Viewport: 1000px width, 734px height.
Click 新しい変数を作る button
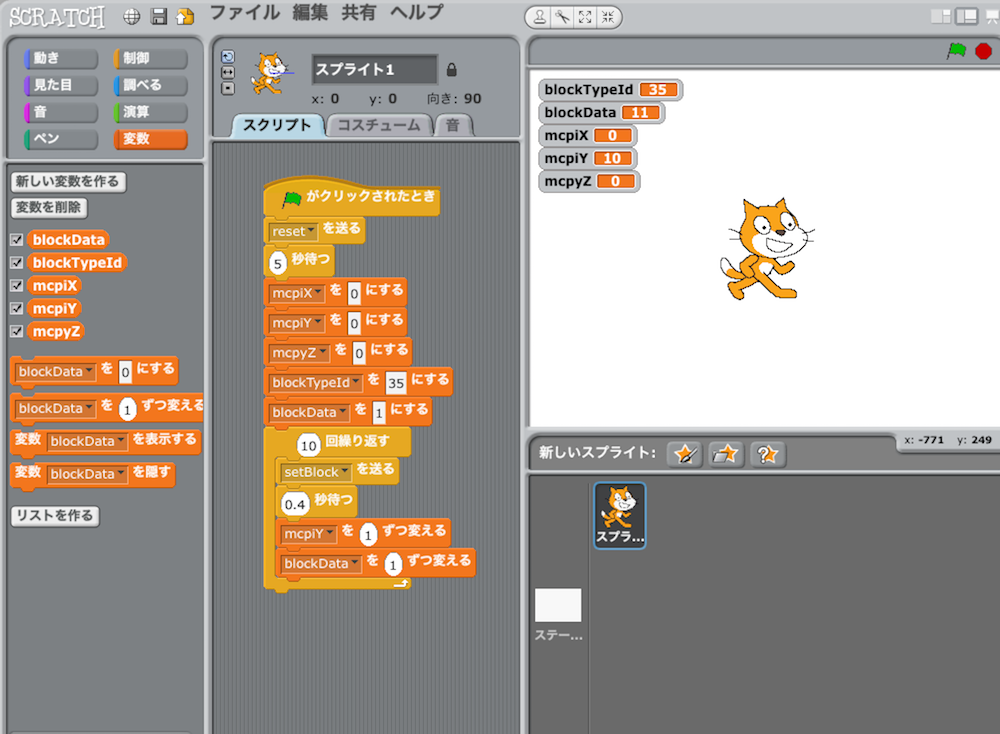[68, 182]
